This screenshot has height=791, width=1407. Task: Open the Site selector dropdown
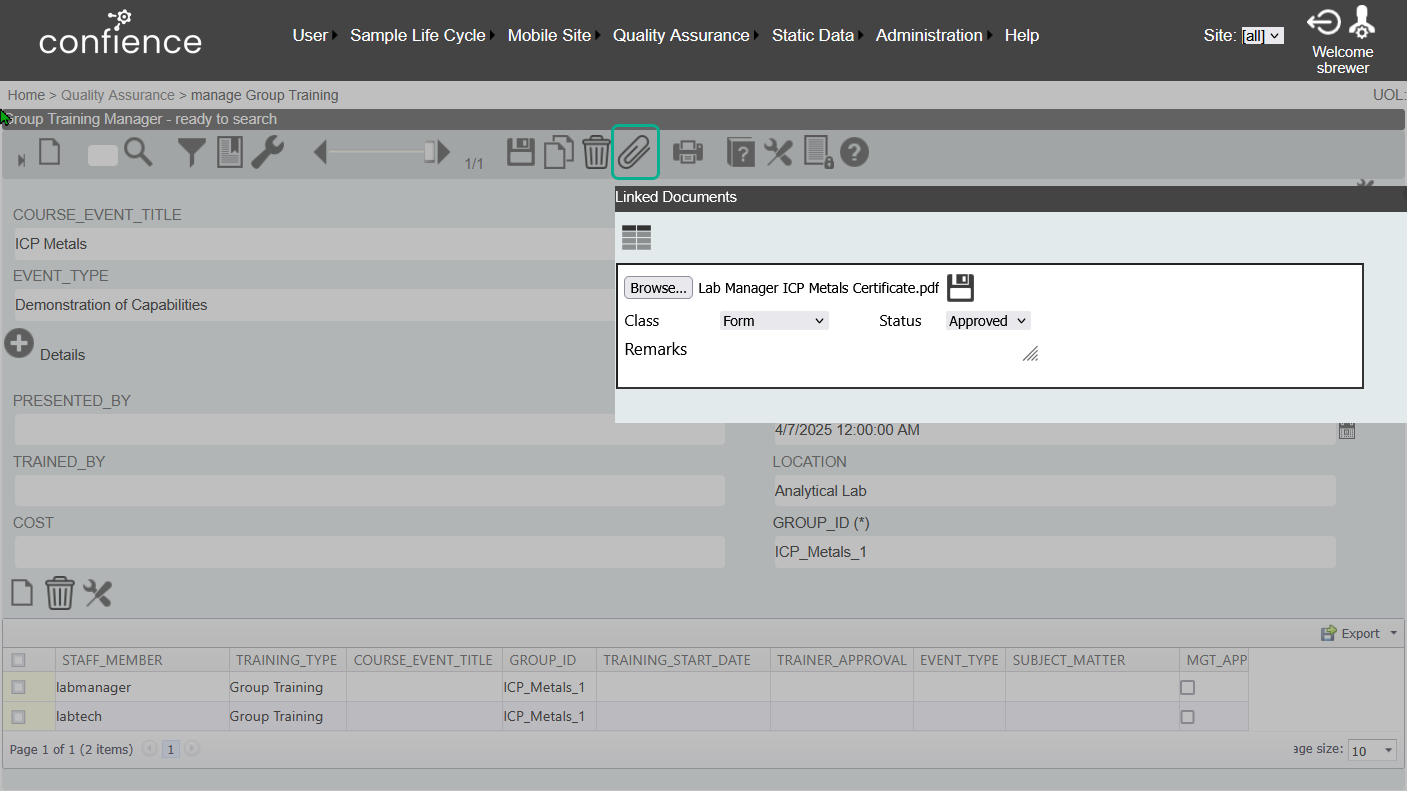(x=1262, y=36)
